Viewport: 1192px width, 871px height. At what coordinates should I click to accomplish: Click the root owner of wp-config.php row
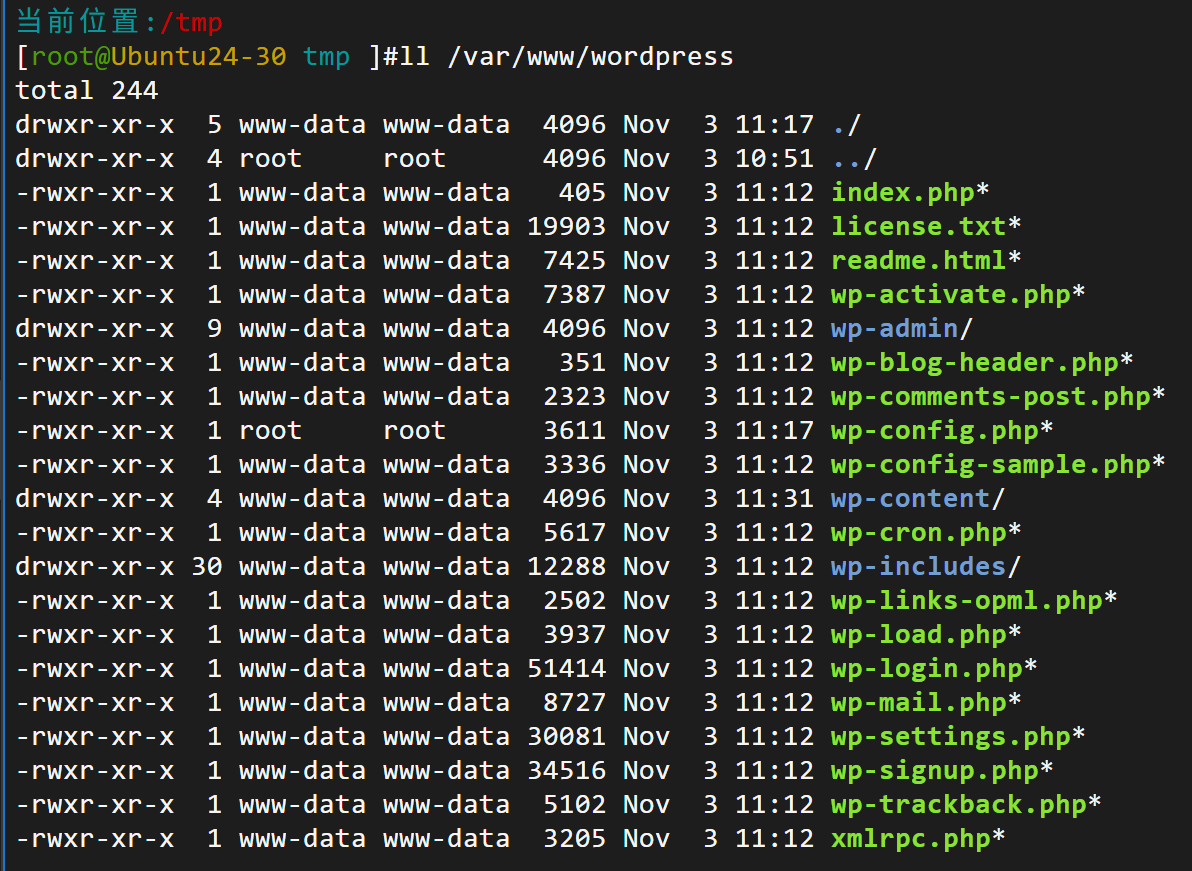click(270, 431)
